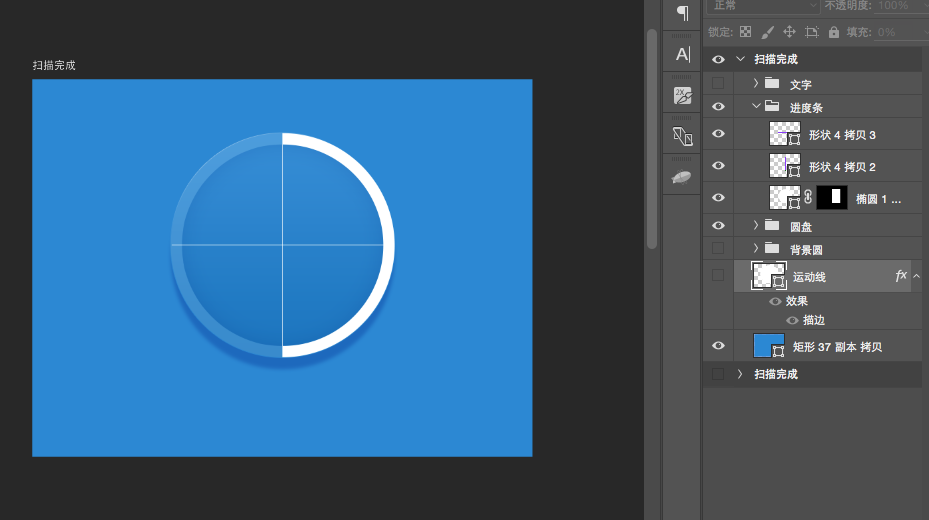Lock all padlock icon
The width and height of the screenshot is (929, 520).
tap(834, 32)
